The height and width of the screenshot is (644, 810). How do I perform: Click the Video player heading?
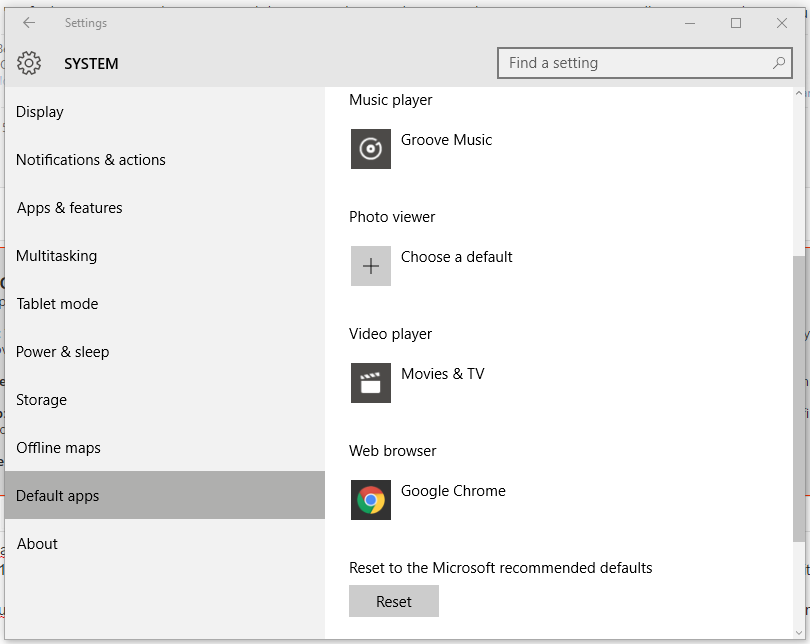pyautogui.click(x=391, y=334)
